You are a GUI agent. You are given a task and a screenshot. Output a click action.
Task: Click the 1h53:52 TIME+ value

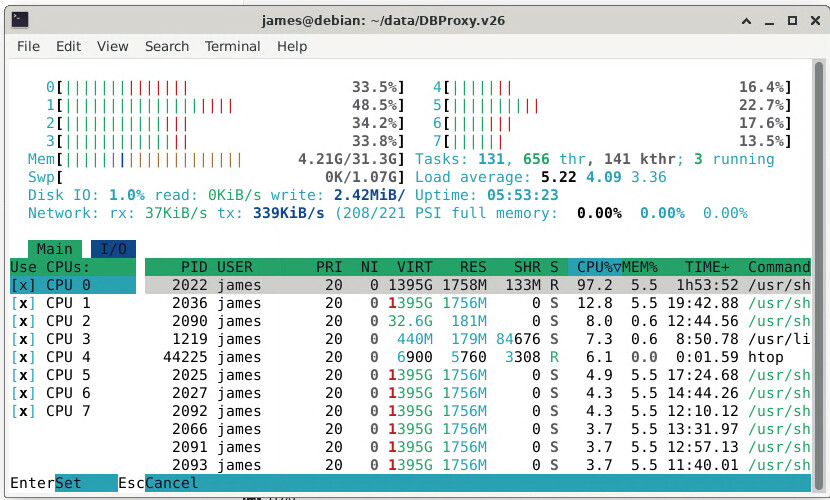pos(707,285)
